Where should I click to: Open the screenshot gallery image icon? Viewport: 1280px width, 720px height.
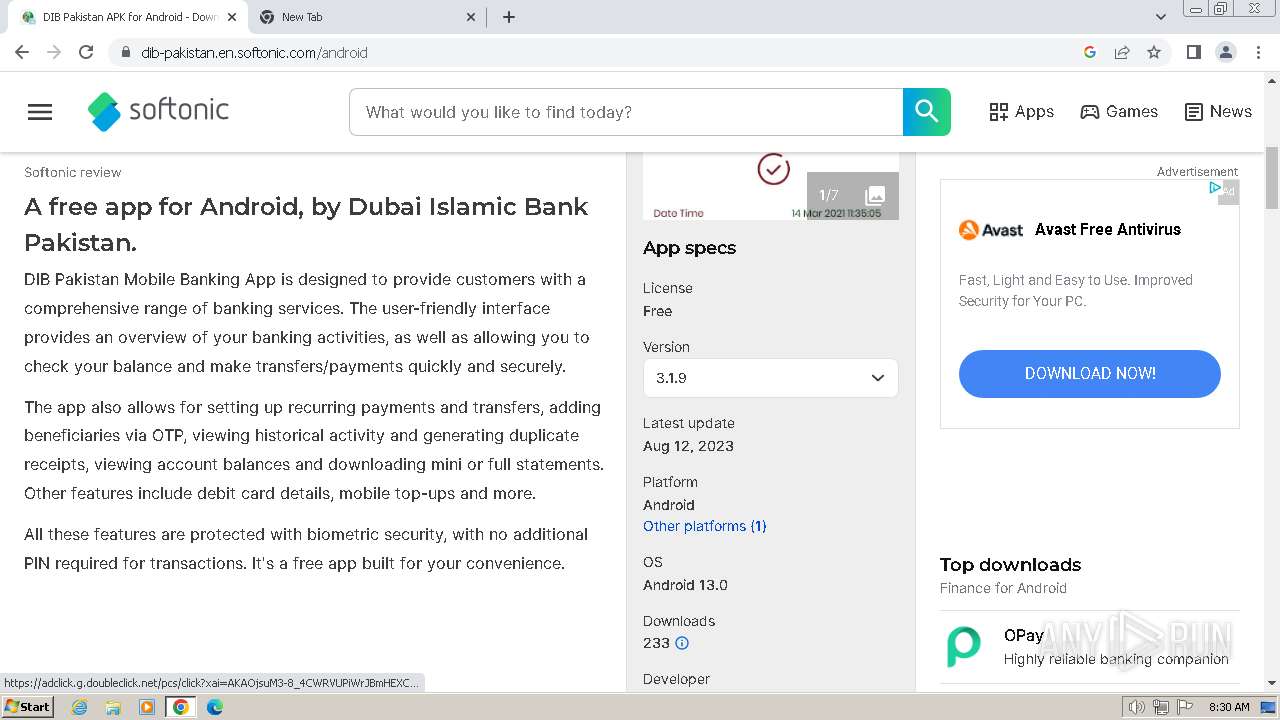[875, 196]
